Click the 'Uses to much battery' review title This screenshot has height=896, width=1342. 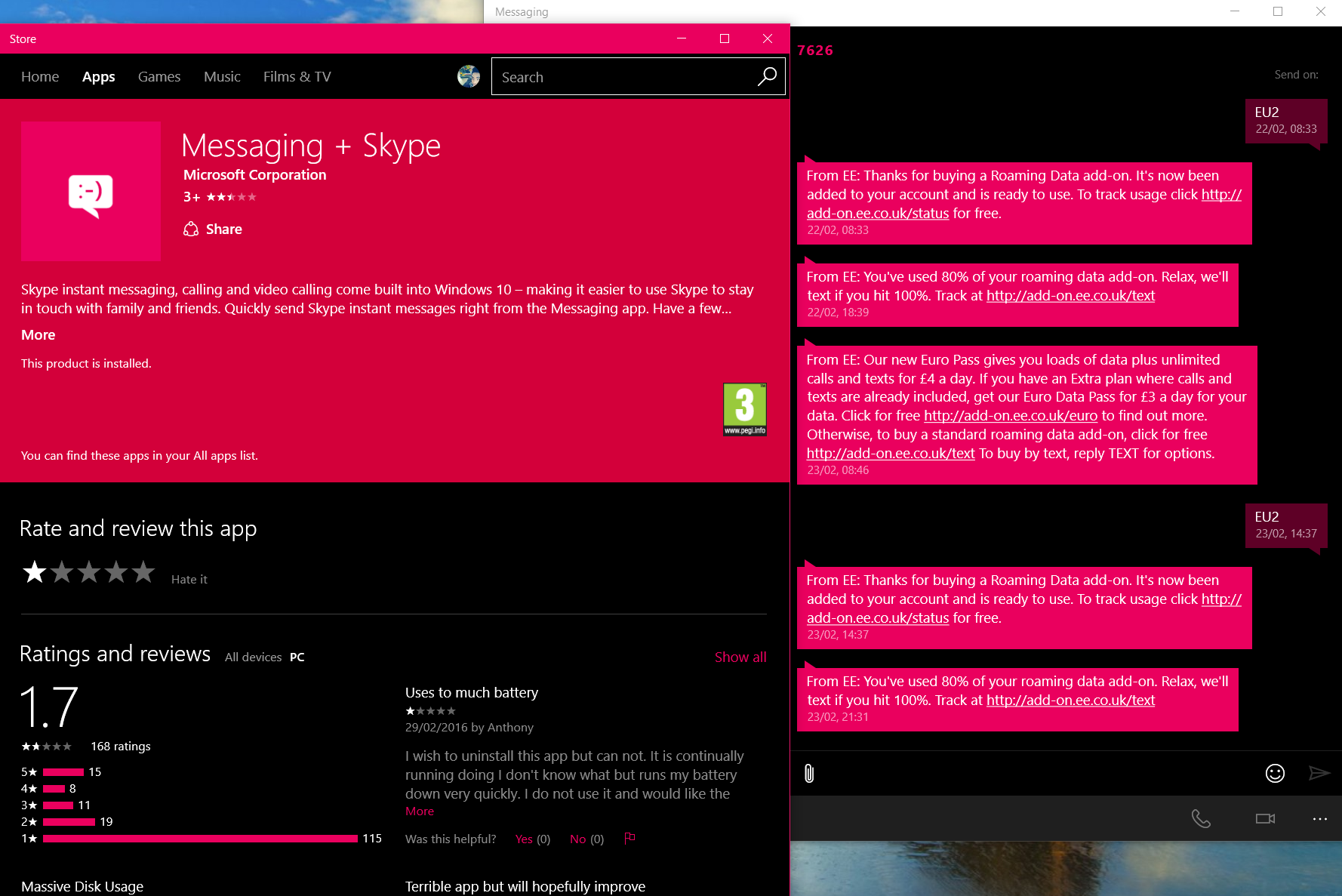point(472,692)
